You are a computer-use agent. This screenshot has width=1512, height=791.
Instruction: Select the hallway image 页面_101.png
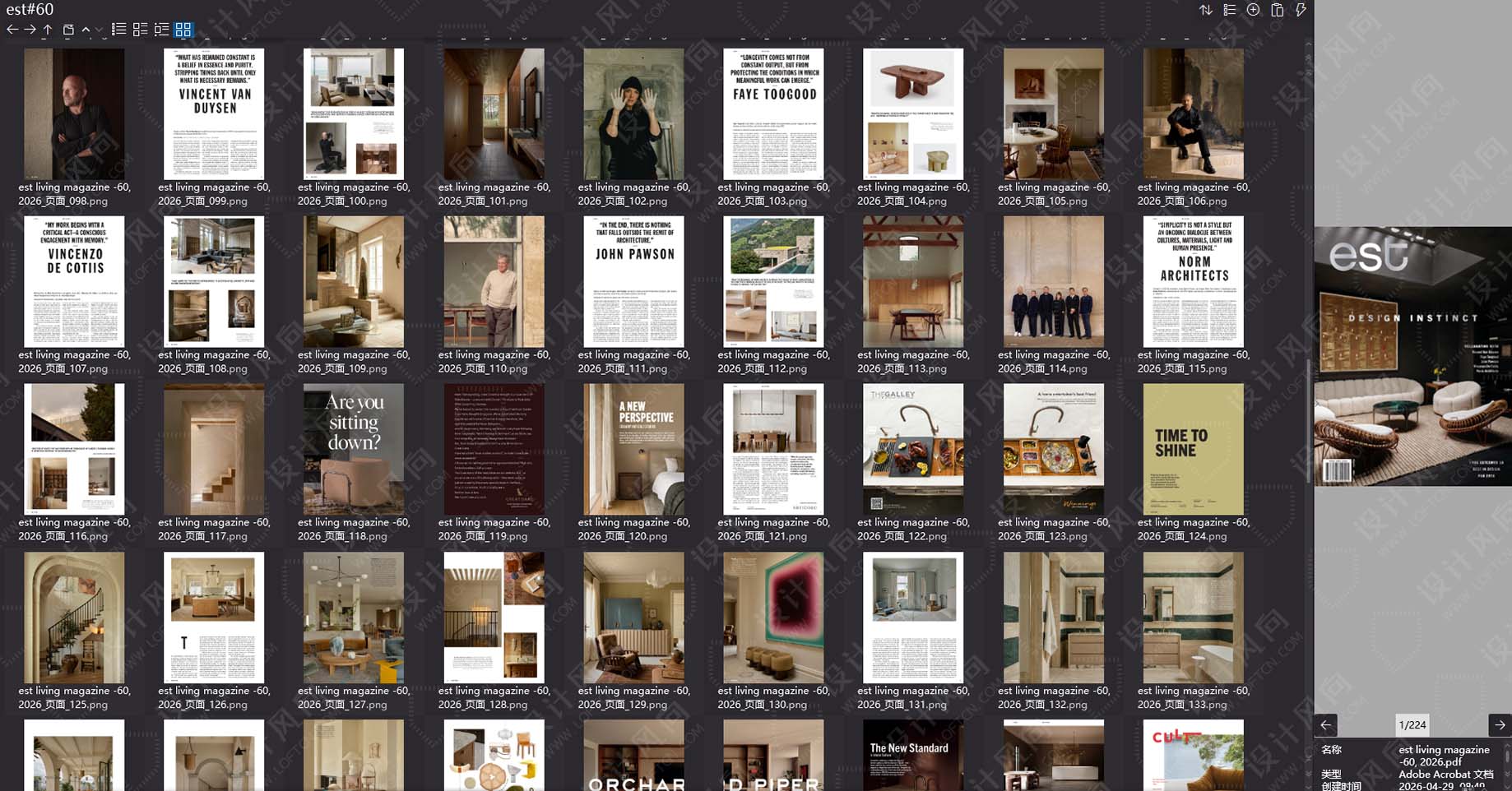(494, 113)
